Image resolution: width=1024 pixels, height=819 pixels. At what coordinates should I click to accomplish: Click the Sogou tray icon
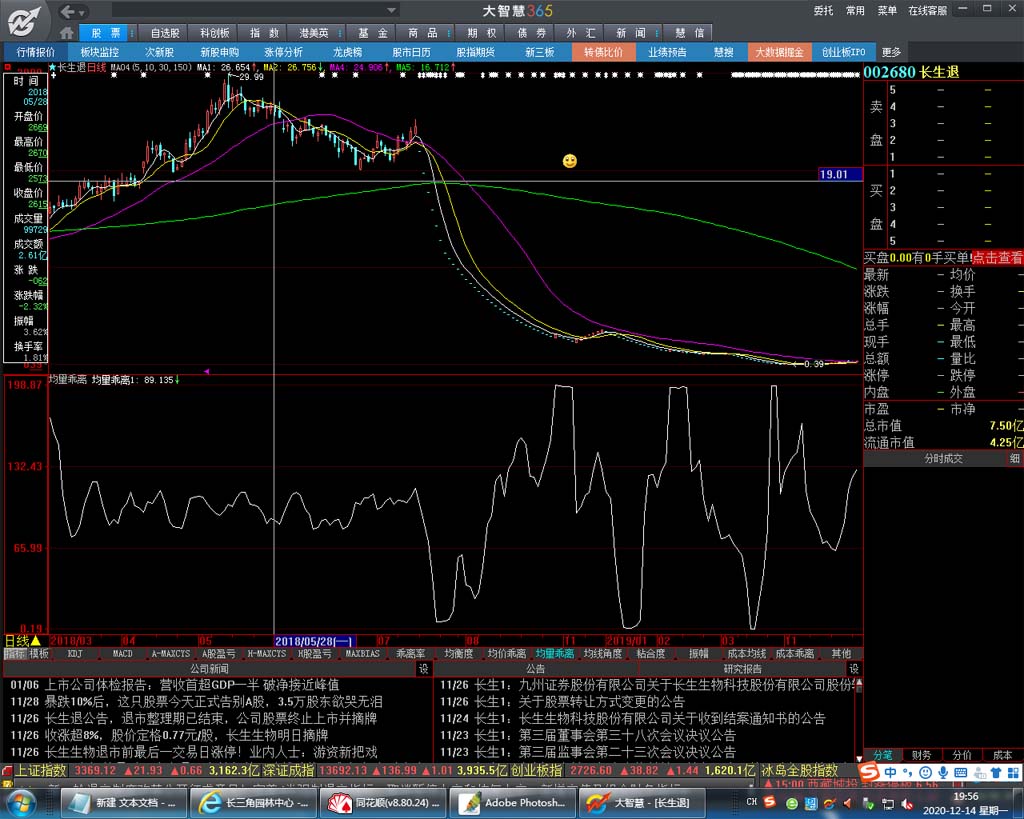click(x=771, y=802)
